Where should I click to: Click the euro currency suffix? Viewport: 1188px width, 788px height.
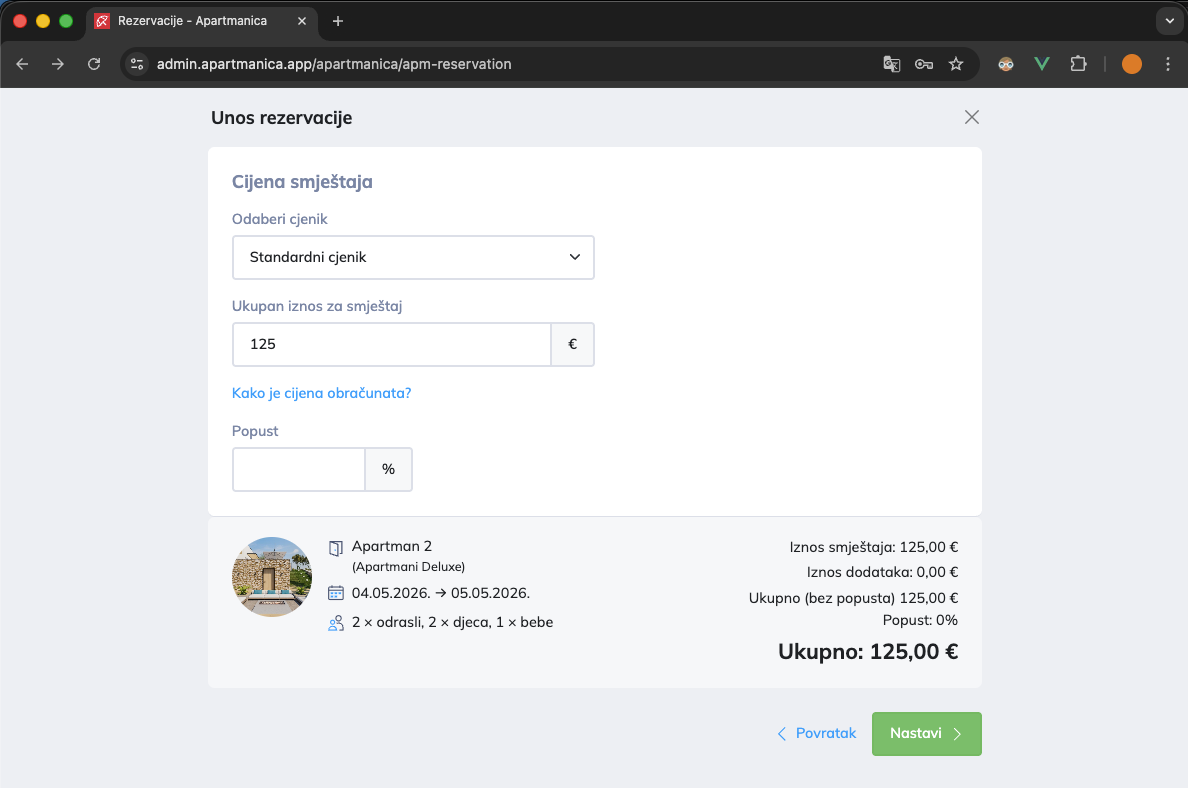[573, 345]
